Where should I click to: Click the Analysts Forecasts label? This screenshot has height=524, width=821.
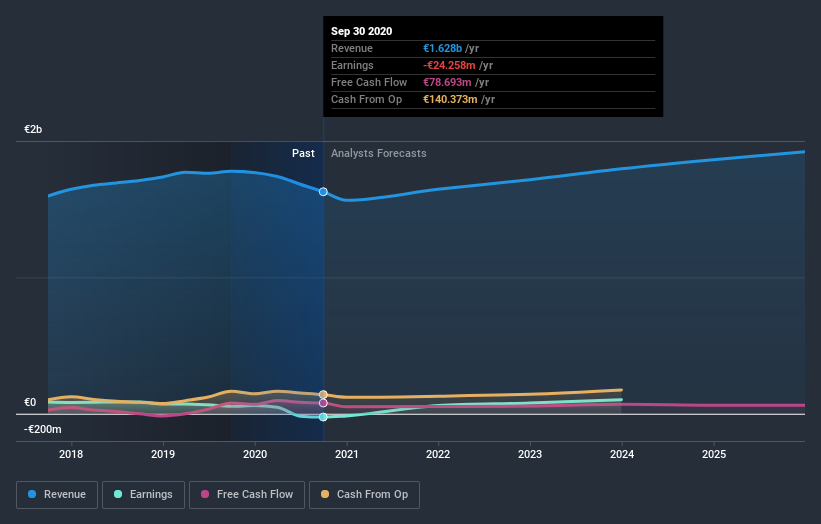pos(379,153)
